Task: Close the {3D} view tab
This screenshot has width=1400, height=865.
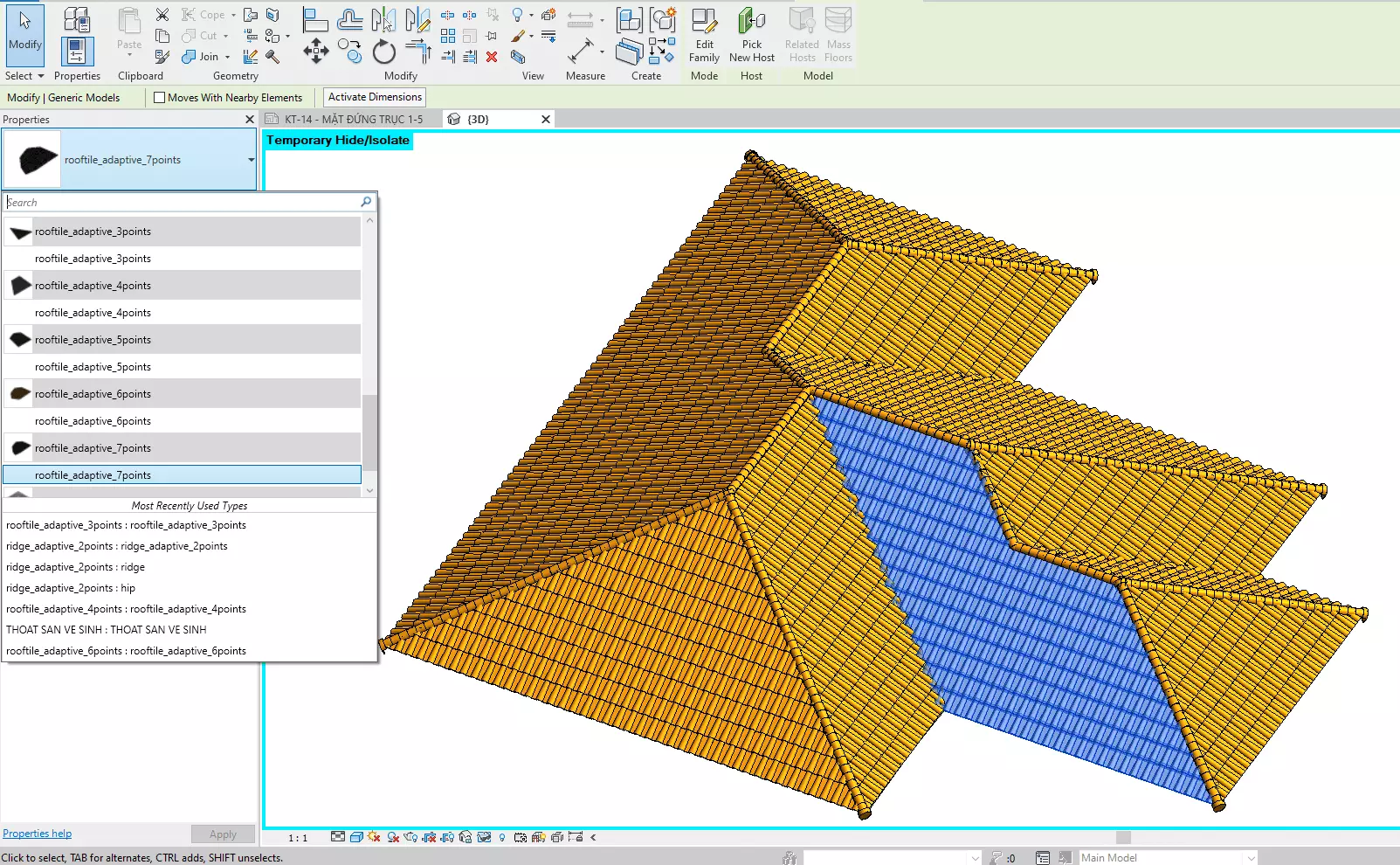Action: coord(546,119)
